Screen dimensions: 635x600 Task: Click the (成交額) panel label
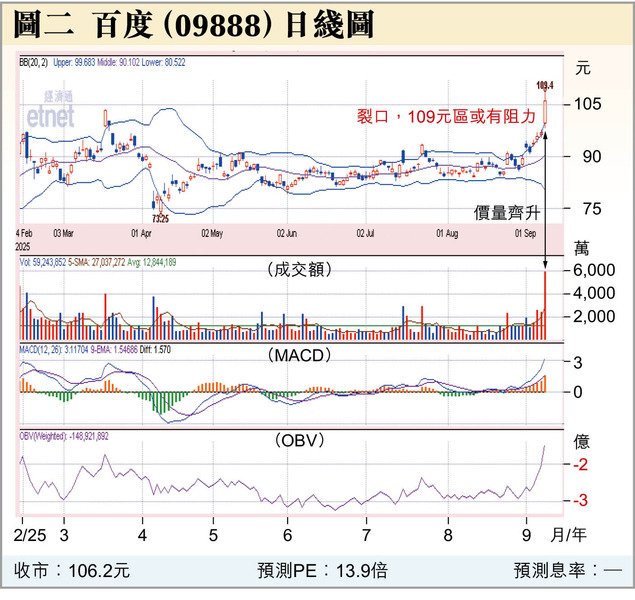299,269
